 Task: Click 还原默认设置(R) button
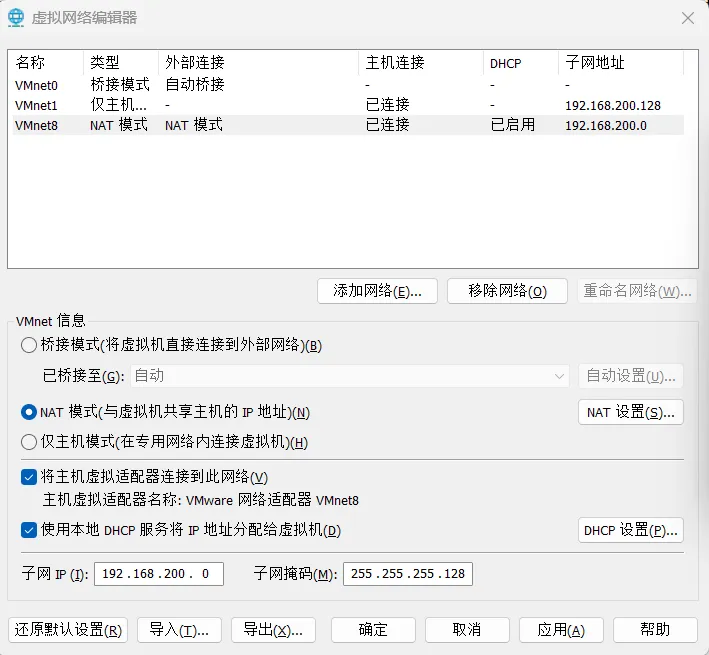[68, 630]
